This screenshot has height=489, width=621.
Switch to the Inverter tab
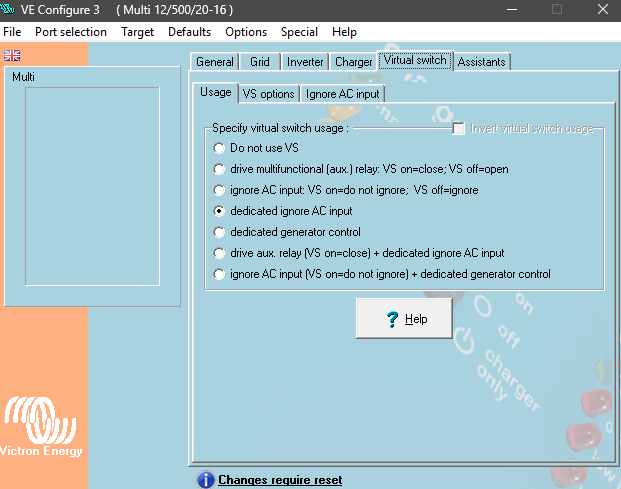pyautogui.click(x=305, y=62)
